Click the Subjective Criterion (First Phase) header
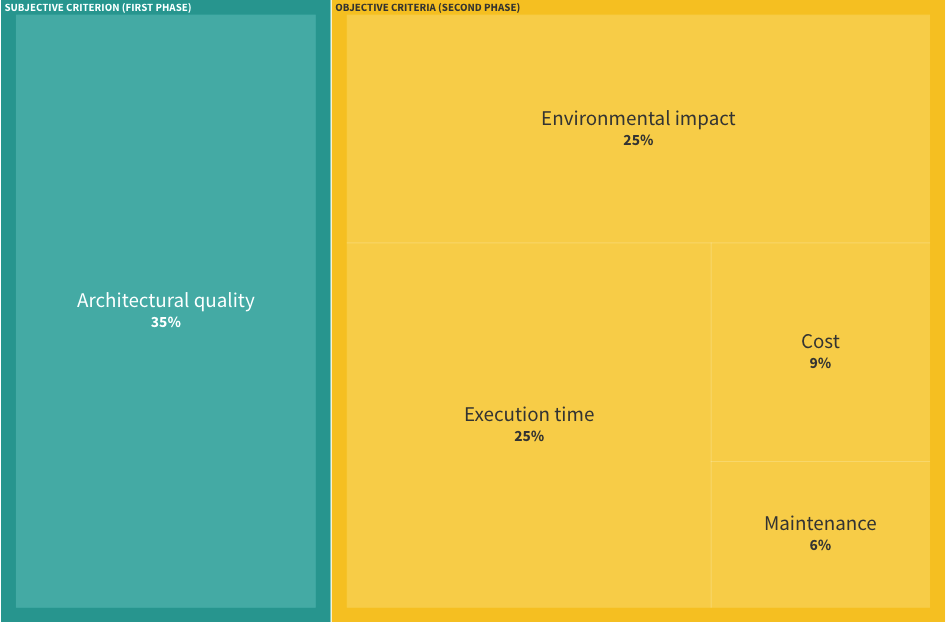This screenshot has height=622, width=946. tap(98, 7)
